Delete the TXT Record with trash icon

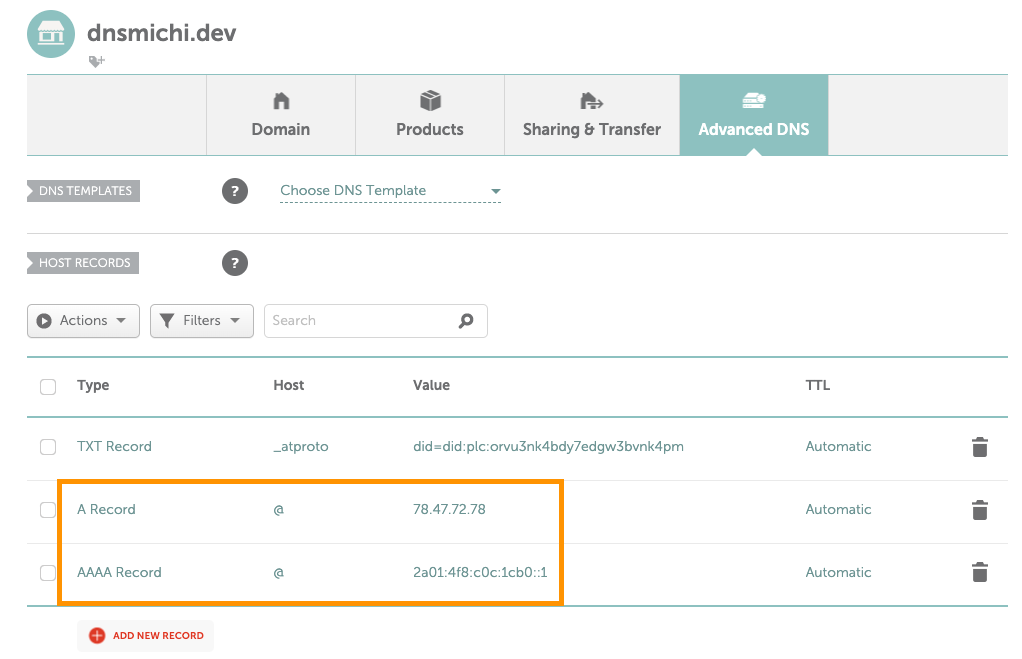point(979,447)
